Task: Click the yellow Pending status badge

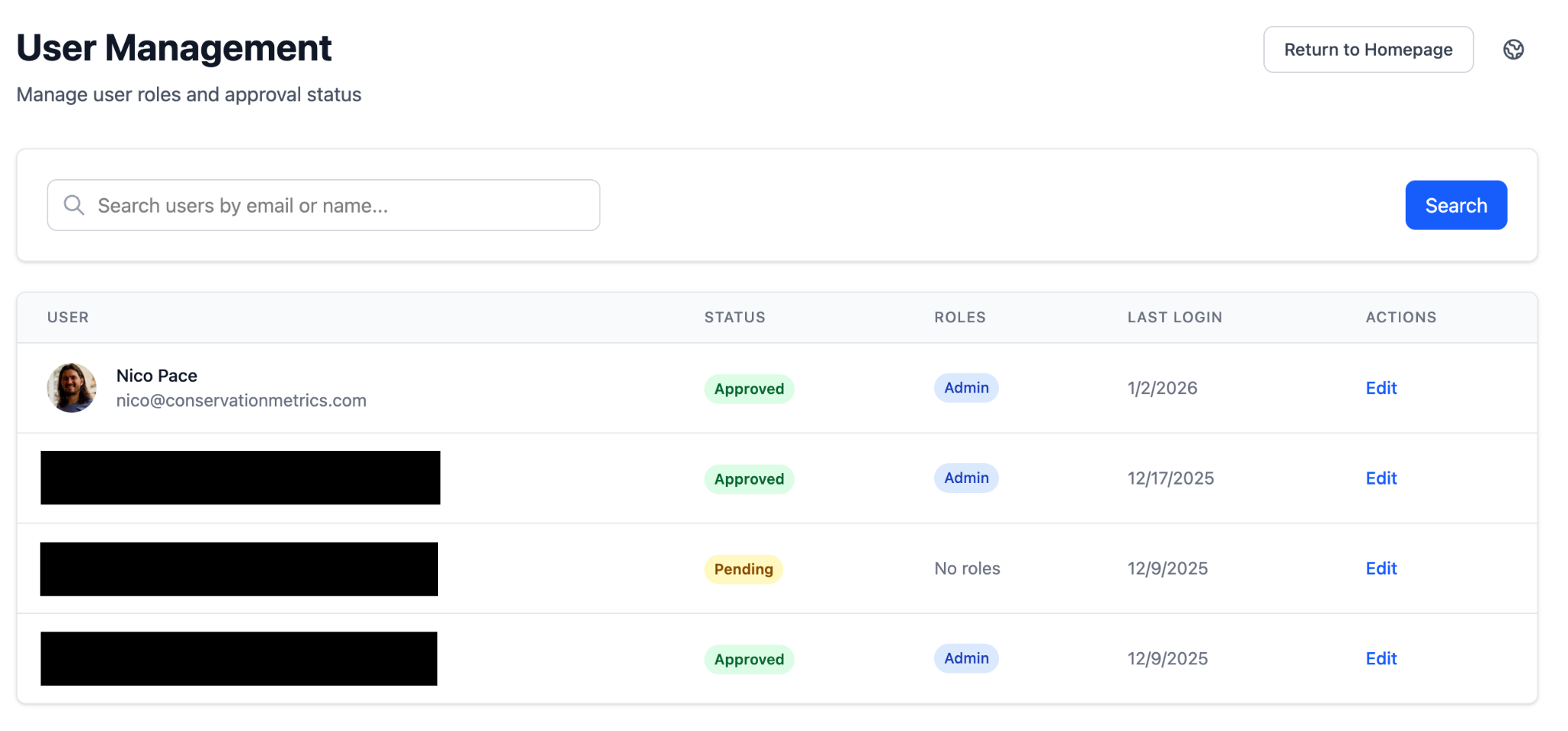Action: [743, 569]
